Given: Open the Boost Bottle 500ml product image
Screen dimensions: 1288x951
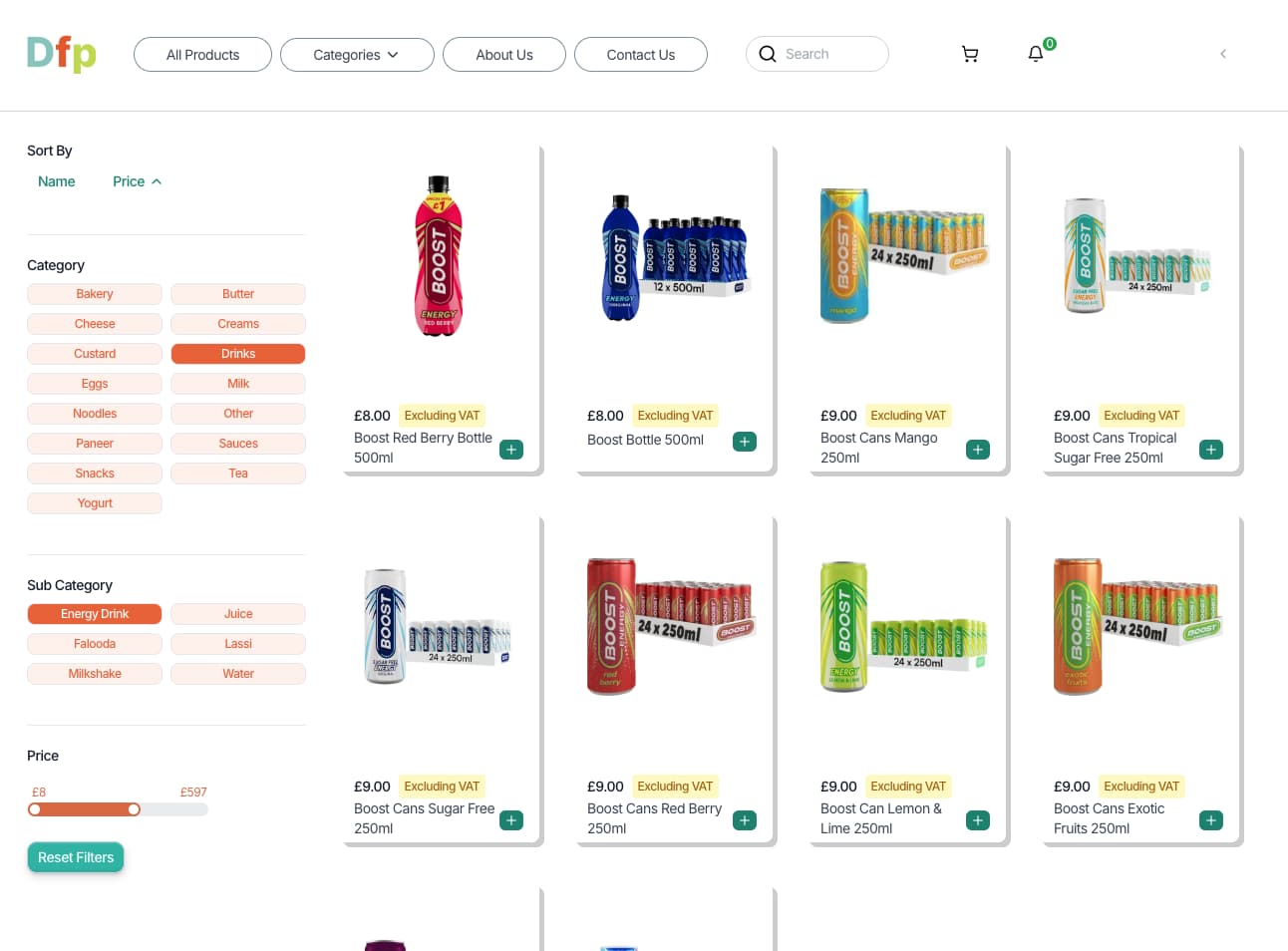Looking at the screenshot, I should [675, 258].
